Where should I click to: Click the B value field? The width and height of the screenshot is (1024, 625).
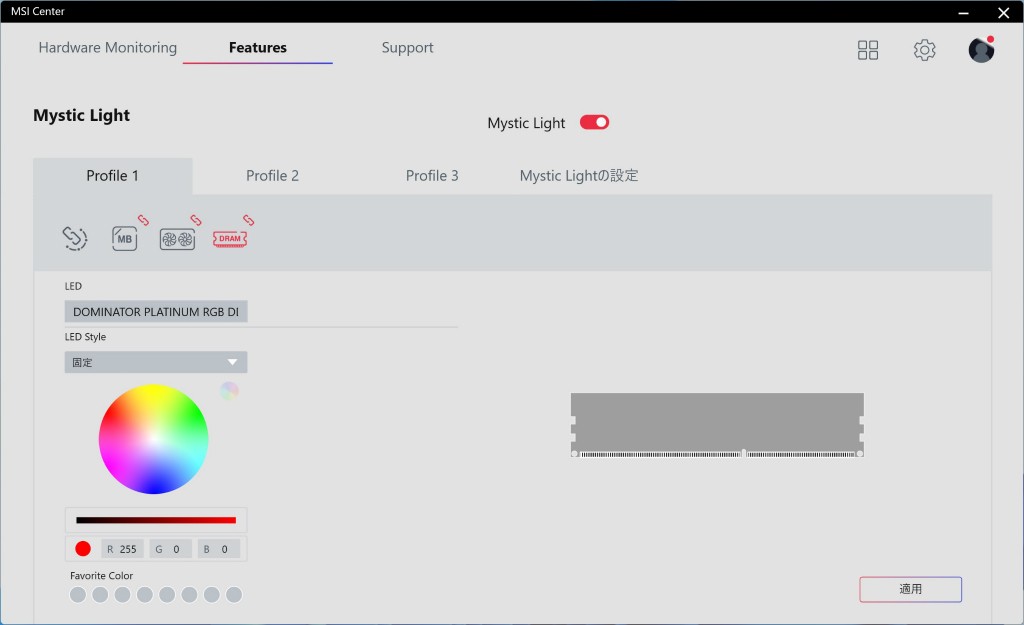click(x=219, y=549)
